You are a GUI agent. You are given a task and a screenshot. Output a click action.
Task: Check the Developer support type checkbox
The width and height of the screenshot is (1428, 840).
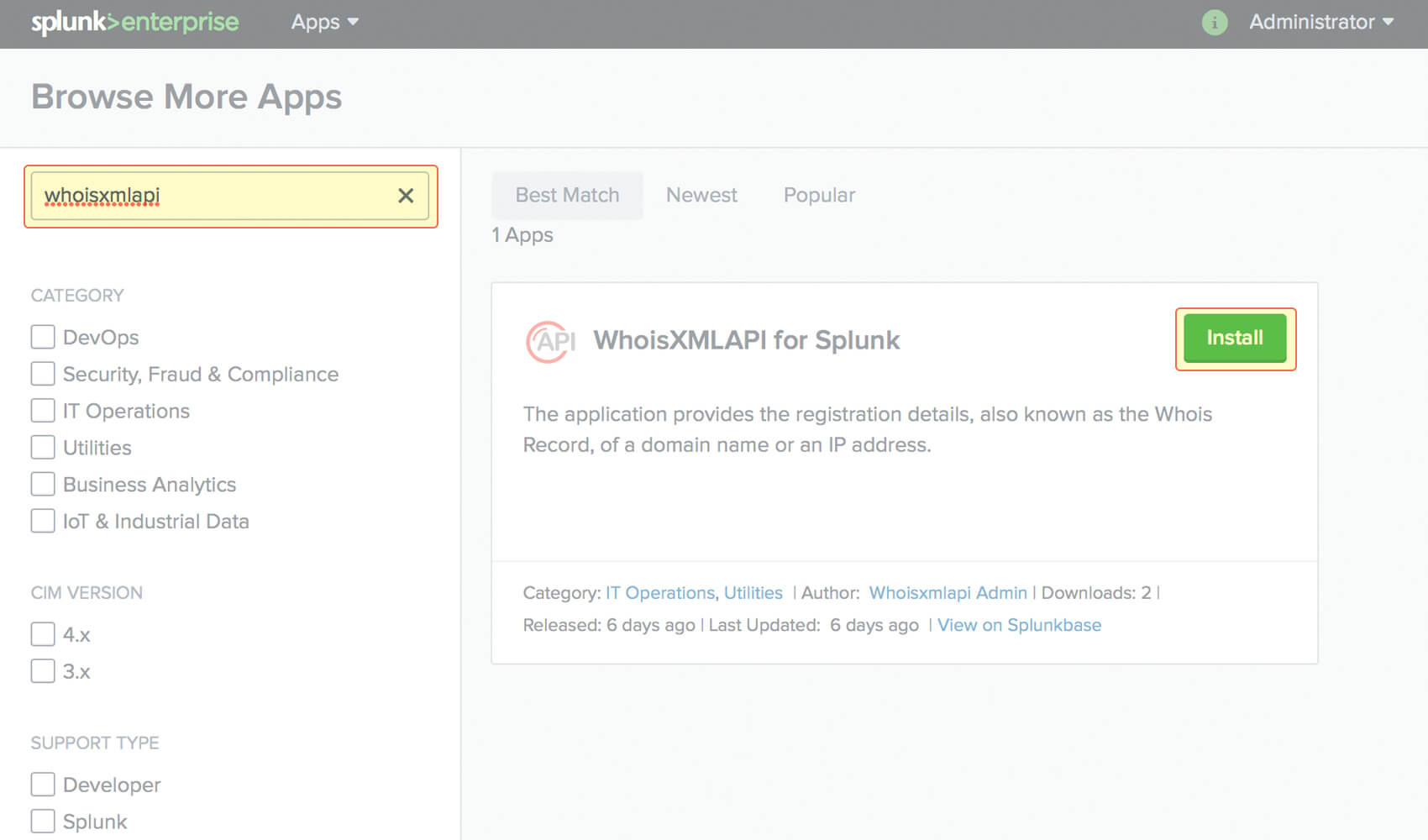pos(43,785)
